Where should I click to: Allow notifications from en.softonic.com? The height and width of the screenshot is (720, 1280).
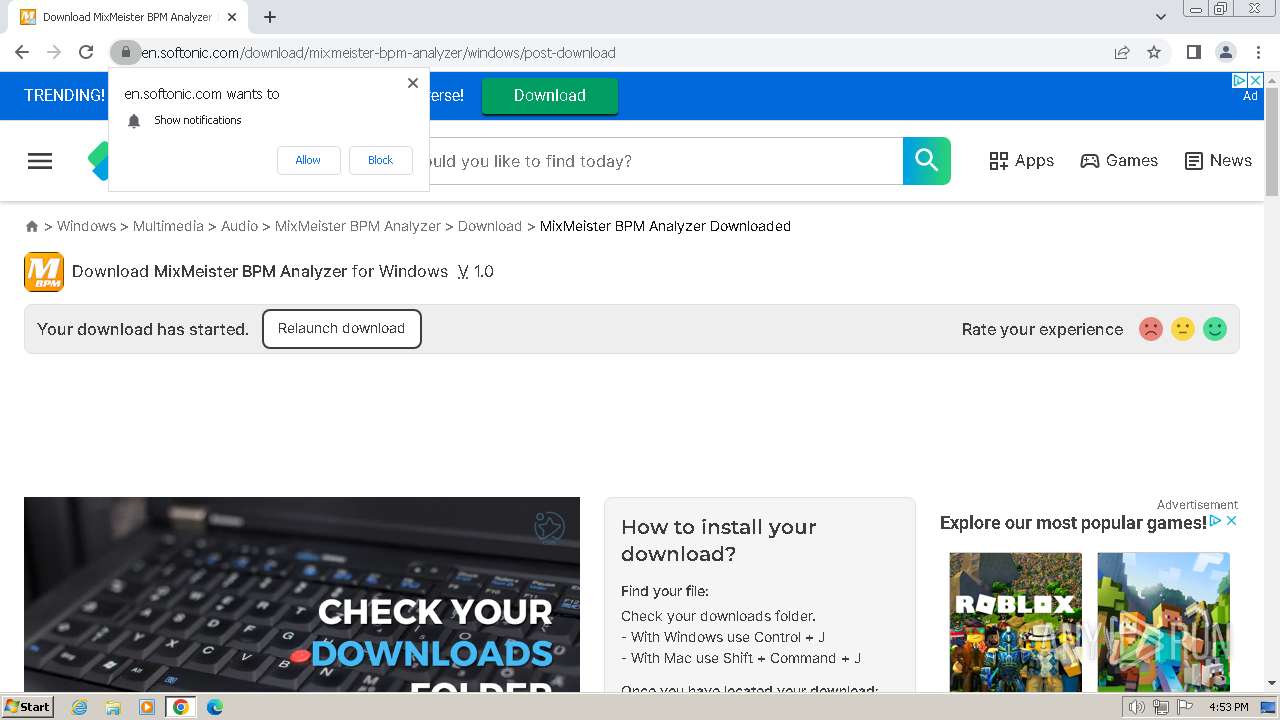pos(308,160)
